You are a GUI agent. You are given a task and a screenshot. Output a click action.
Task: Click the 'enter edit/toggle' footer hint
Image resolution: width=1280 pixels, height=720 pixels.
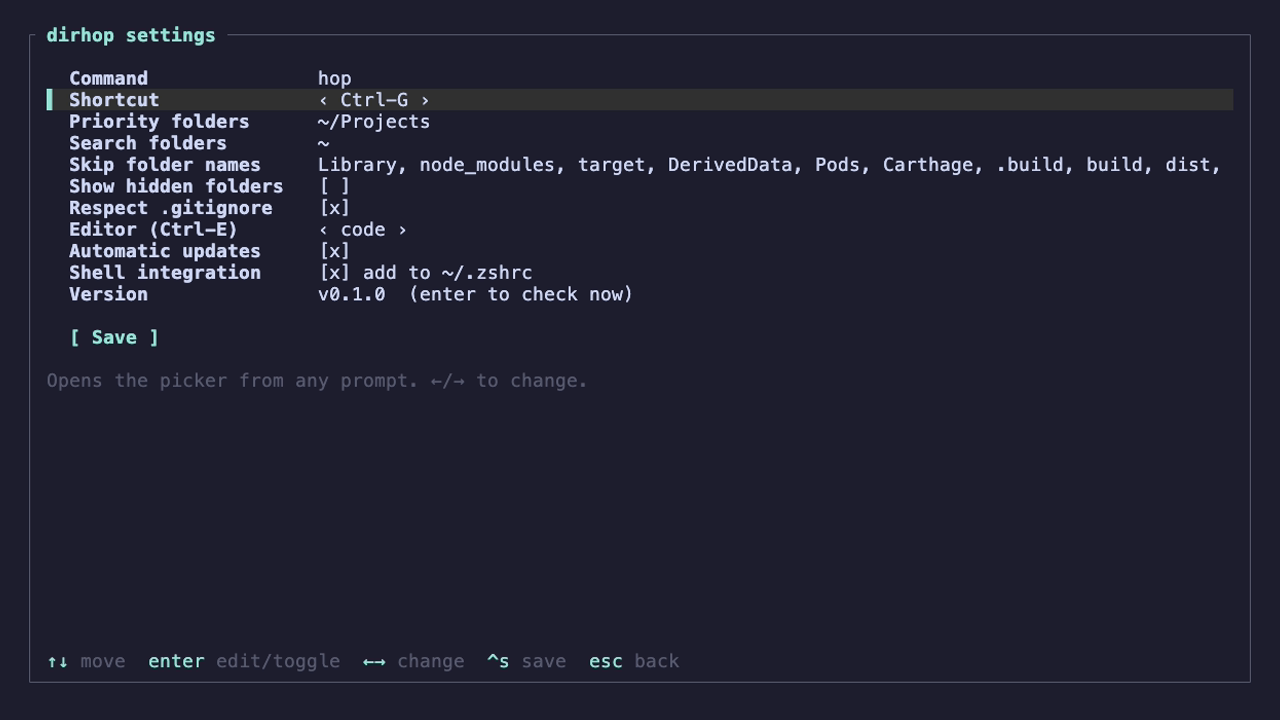(x=244, y=662)
